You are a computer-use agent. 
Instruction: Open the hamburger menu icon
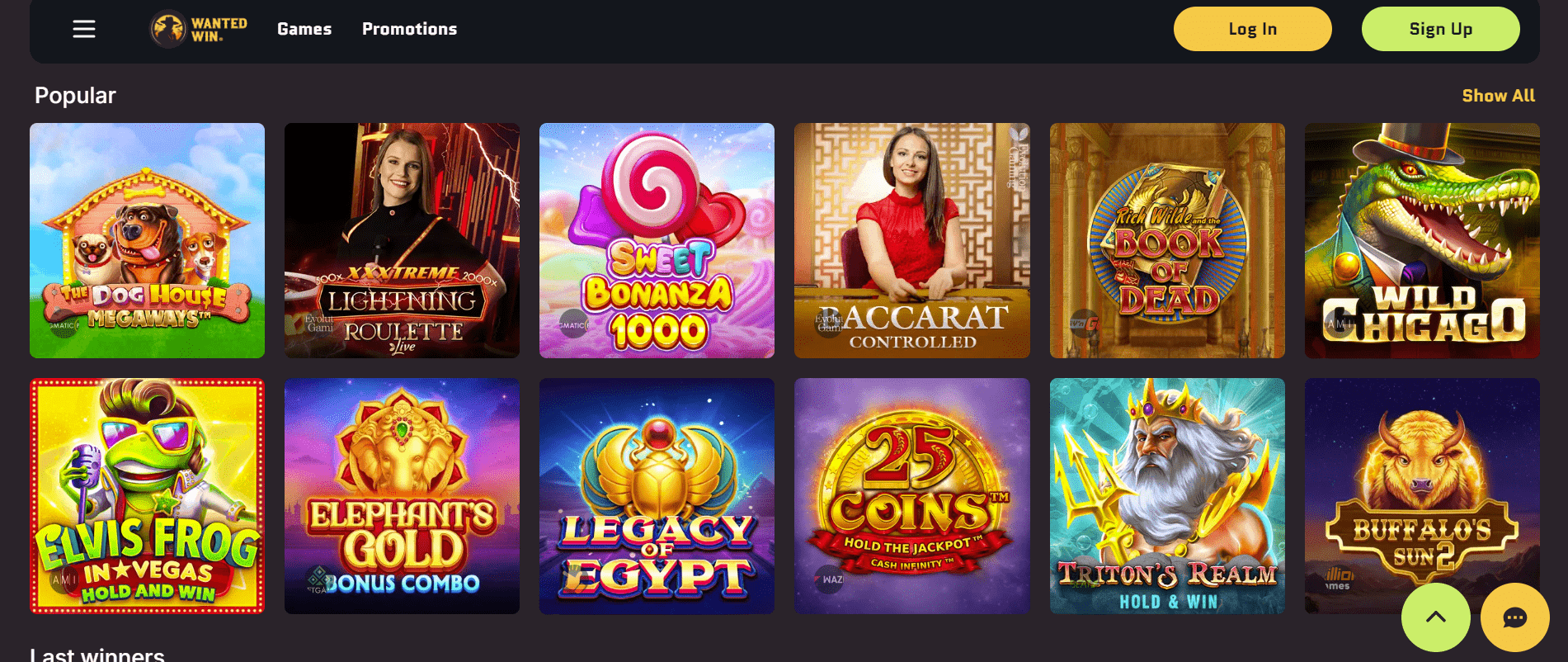[x=84, y=29]
